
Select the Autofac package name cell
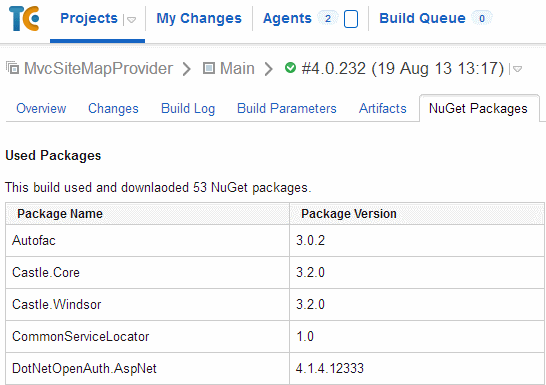click(147, 241)
